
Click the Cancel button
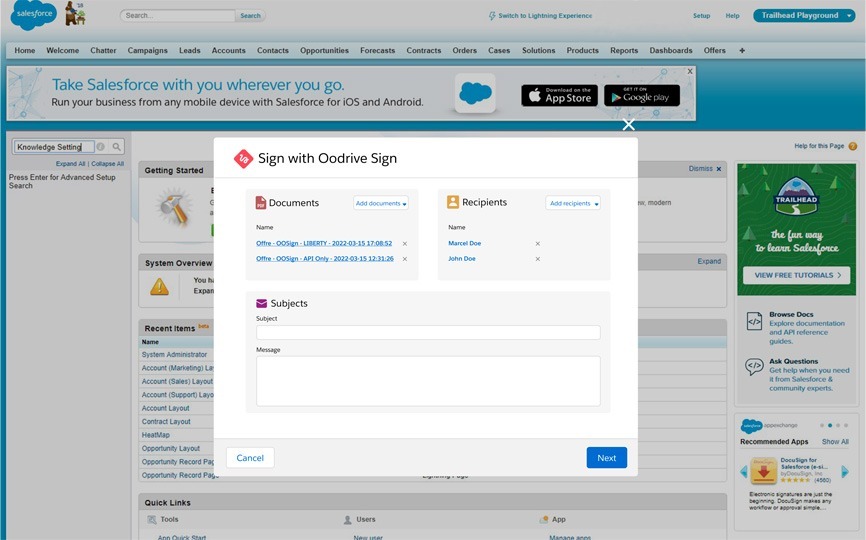(x=250, y=458)
